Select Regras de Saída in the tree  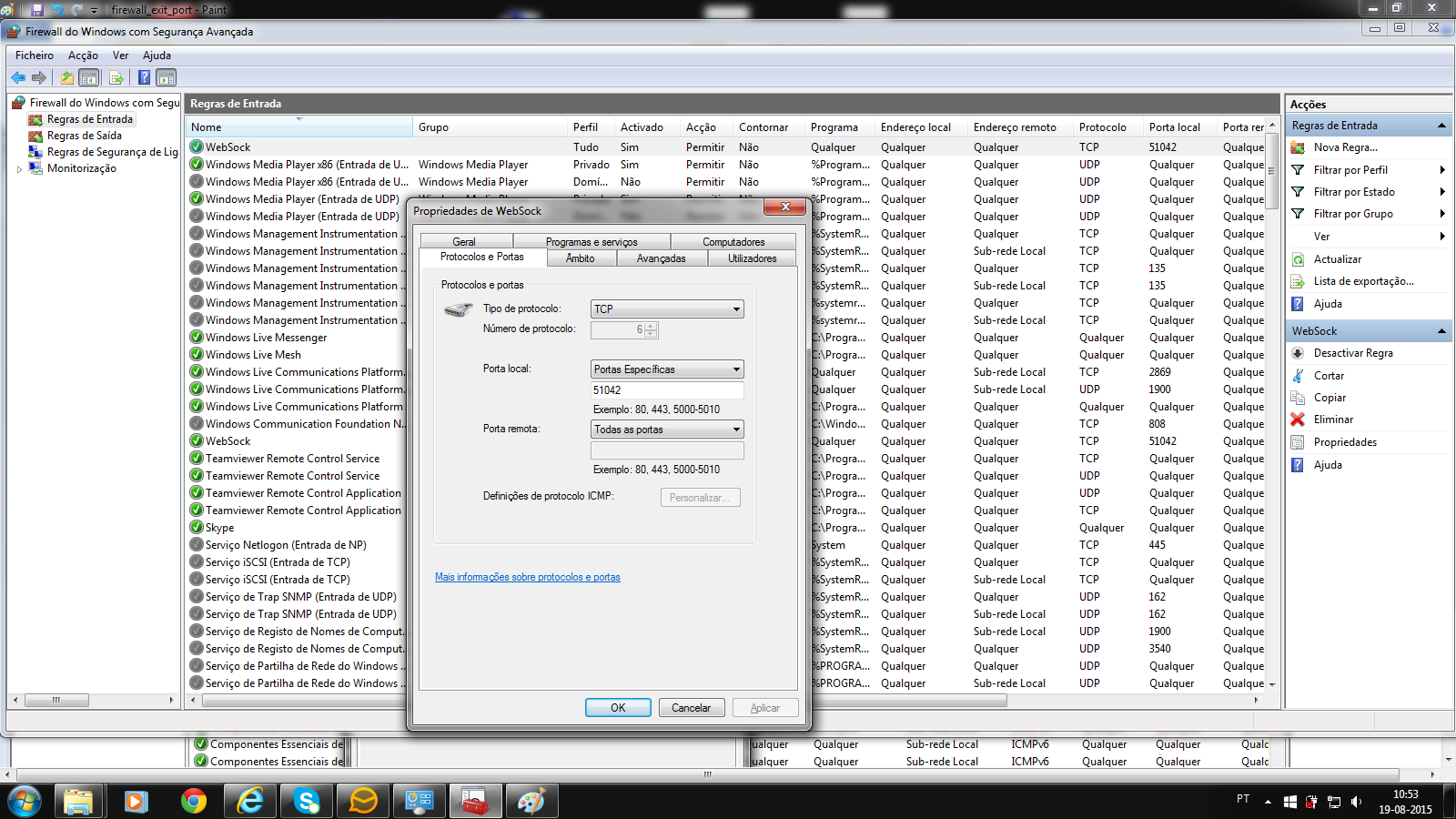pyautogui.click(x=85, y=136)
